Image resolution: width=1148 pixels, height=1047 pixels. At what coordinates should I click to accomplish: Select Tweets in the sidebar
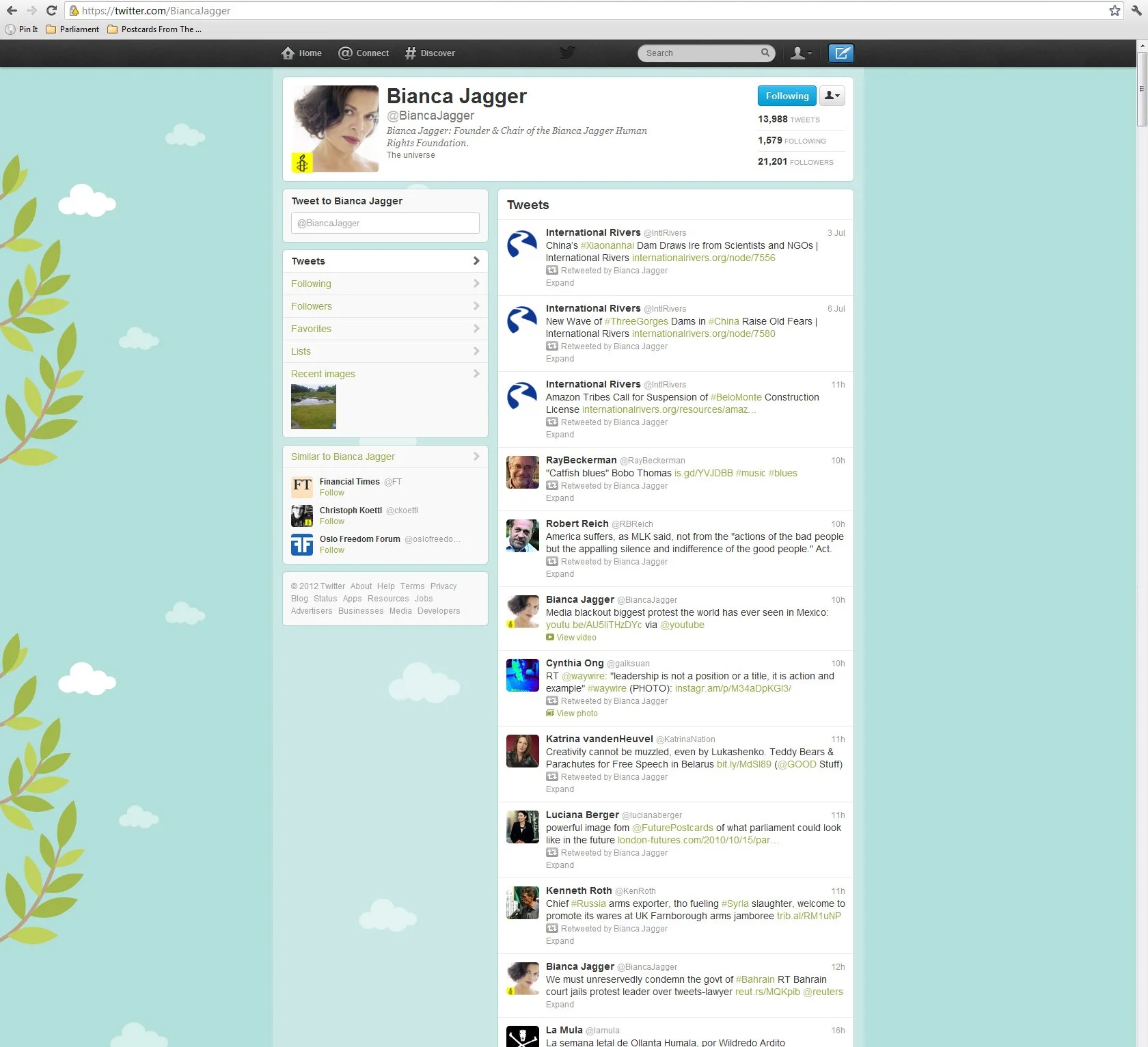click(385, 261)
